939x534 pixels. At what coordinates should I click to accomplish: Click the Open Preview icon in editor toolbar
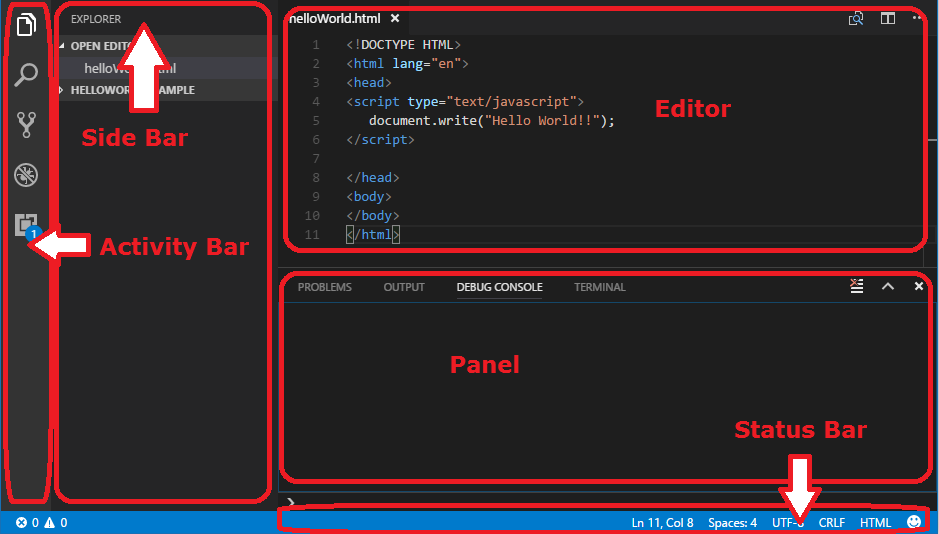click(856, 19)
